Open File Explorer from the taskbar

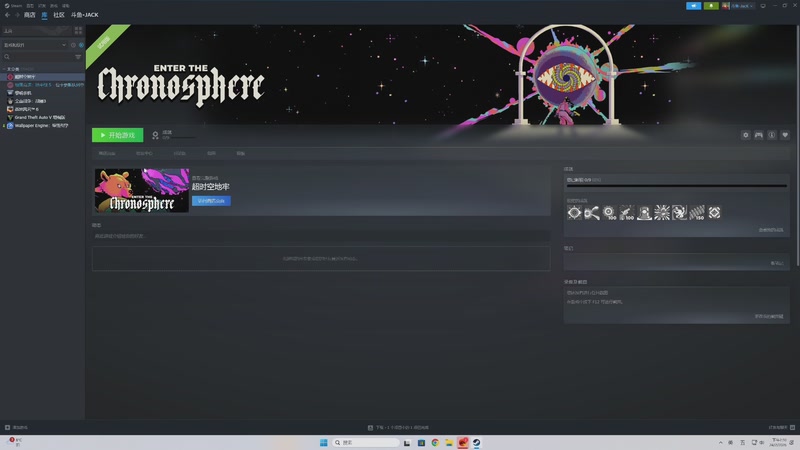tap(449, 442)
